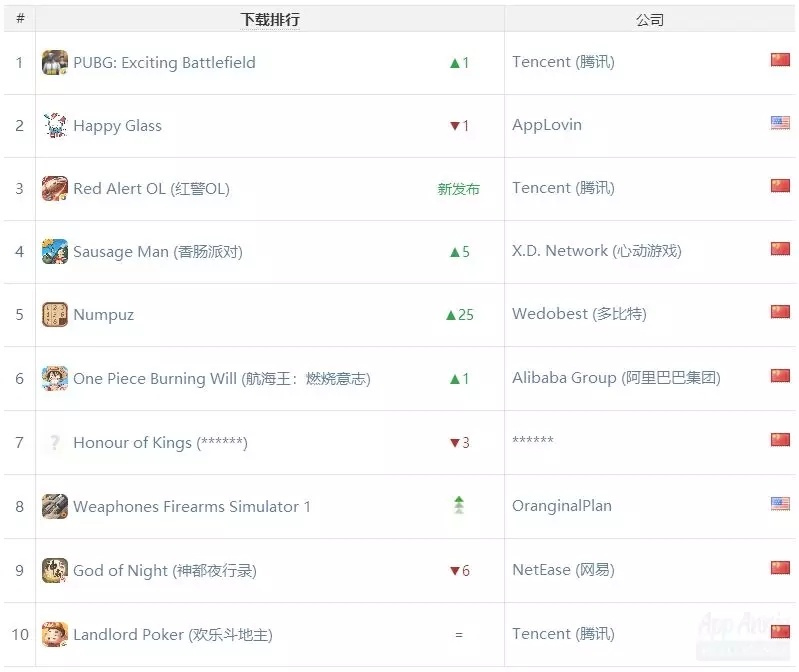The image size is (799, 672).
Task: Click the red down 6 indicator for God of Night
Action: [x=460, y=571]
